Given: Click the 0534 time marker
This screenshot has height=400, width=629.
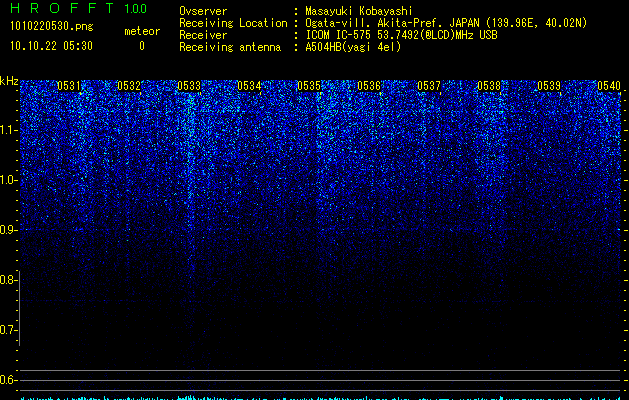Looking at the screenshot, I should point(249,86).
